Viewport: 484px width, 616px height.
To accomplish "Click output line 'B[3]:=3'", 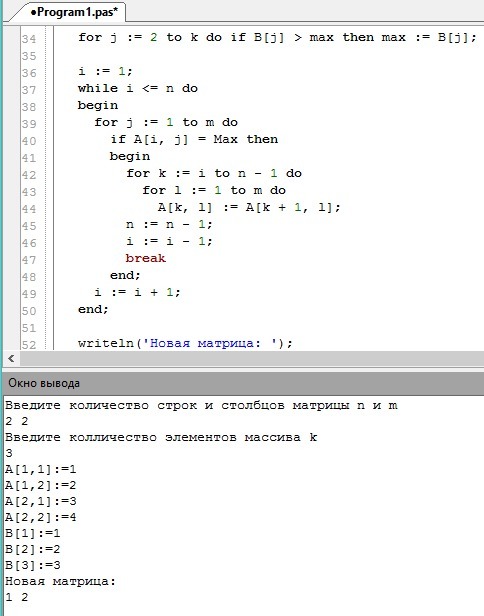I will 33,565.
